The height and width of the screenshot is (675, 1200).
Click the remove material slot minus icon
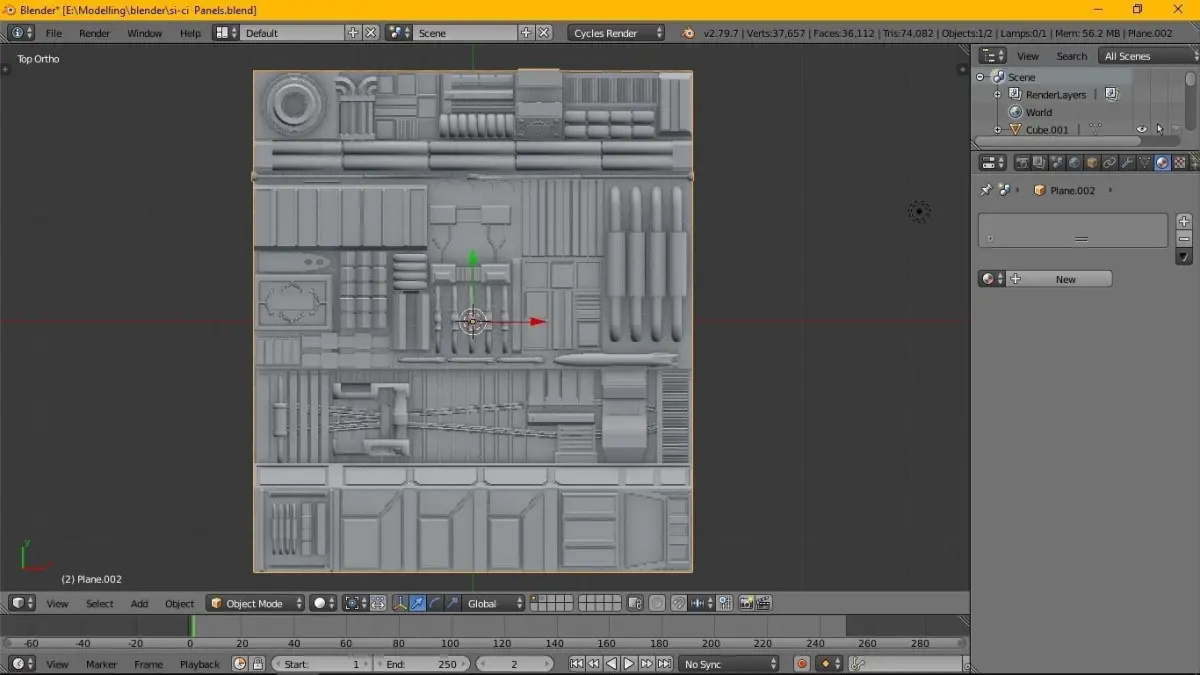[1184, 238]
